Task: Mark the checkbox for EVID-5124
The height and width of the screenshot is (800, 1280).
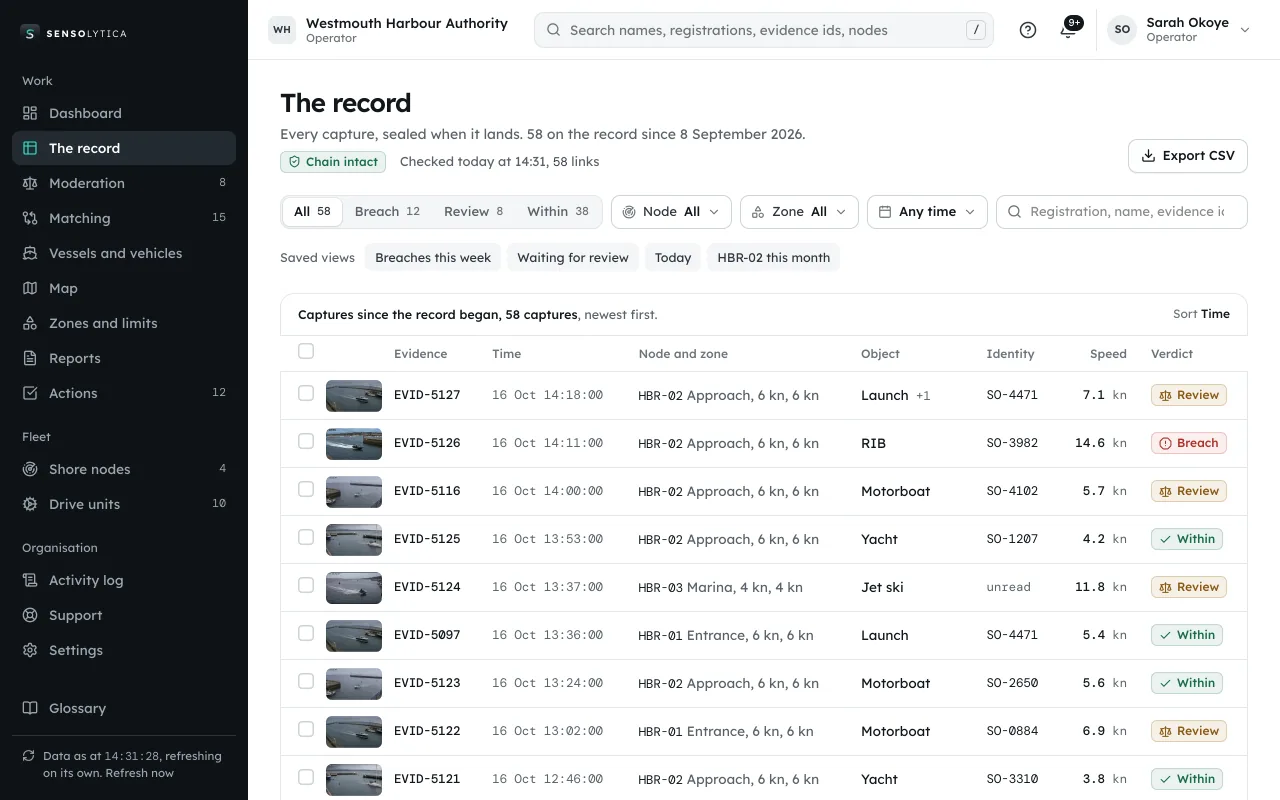Action: 306,585
